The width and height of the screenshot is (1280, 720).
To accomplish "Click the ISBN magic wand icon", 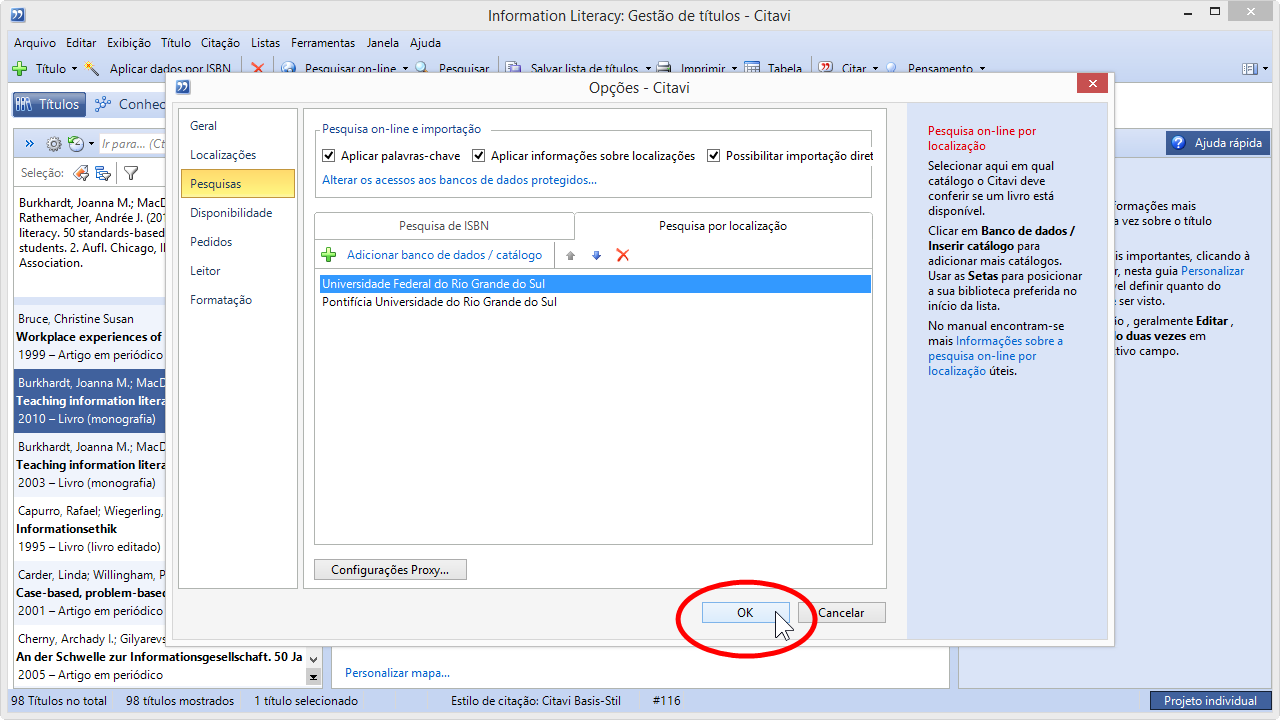I will (93, 69).
